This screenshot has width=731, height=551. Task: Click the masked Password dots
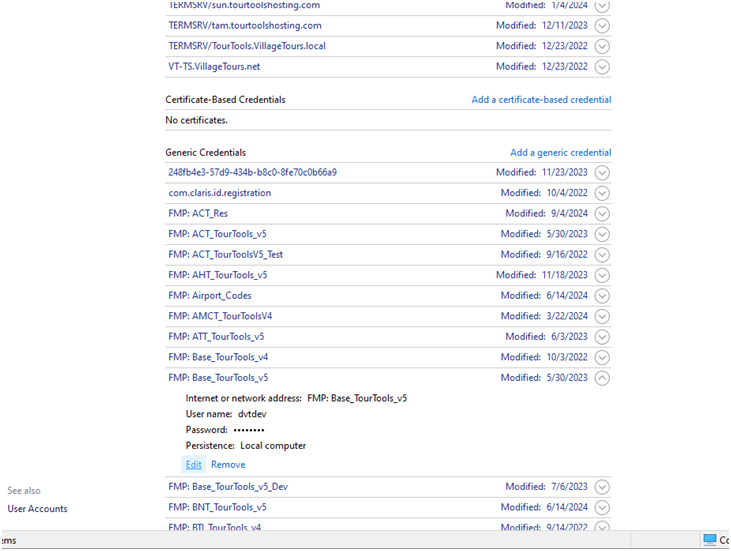[x=249, y=430]
